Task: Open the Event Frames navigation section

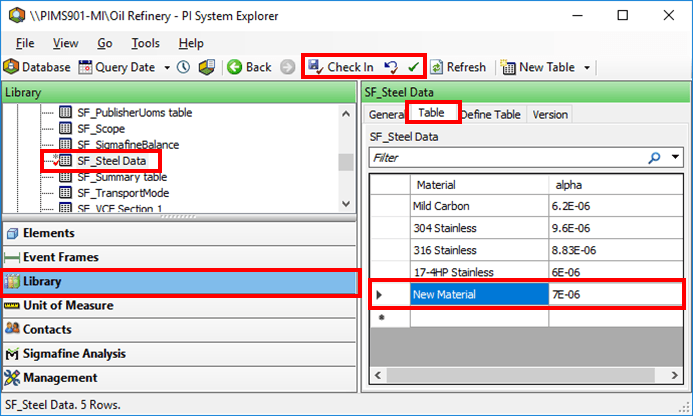Action: click(179, 257)
